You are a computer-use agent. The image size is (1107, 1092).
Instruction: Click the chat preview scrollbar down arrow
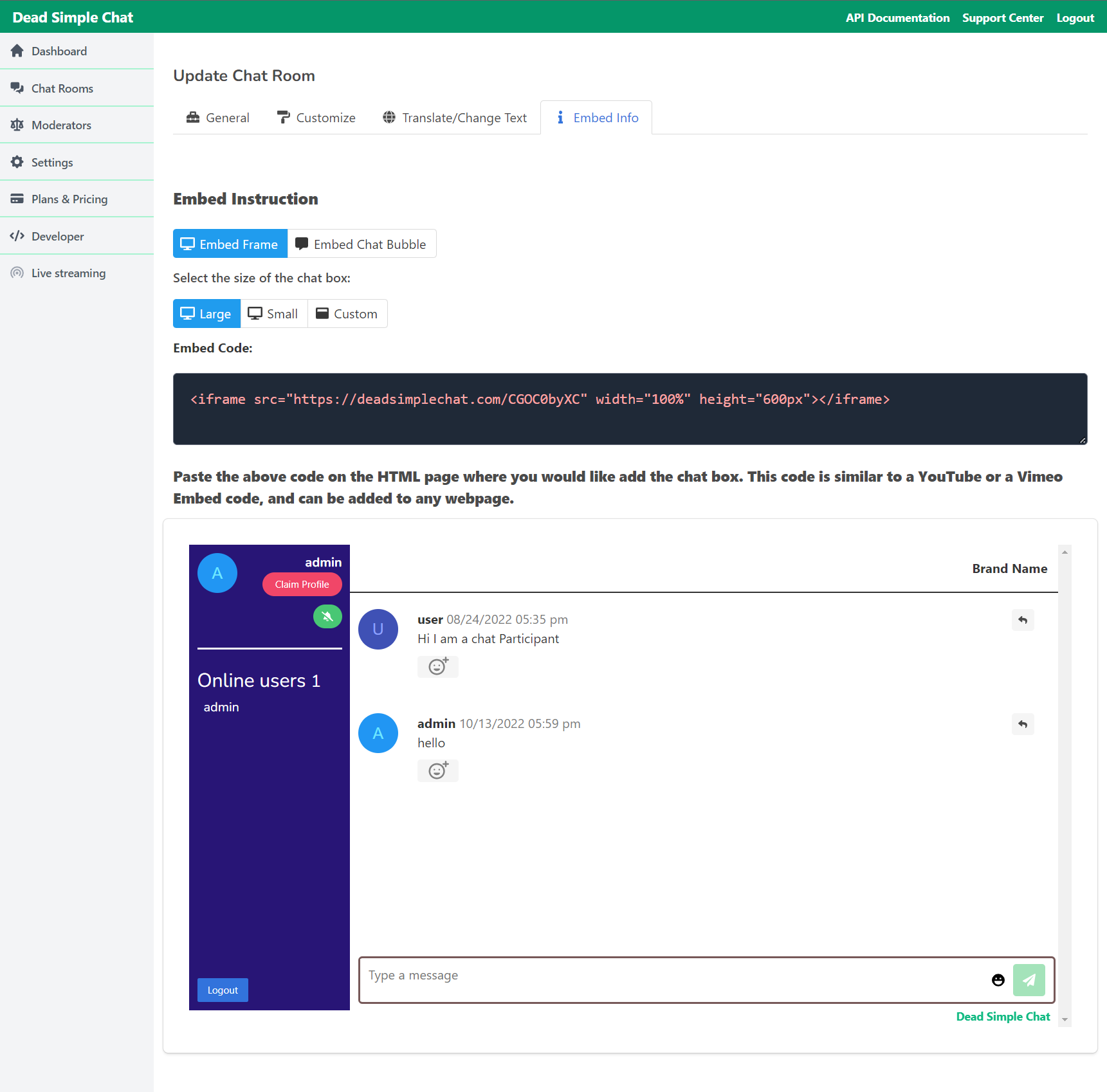pyautogui.click(x=1065, y=1019)
